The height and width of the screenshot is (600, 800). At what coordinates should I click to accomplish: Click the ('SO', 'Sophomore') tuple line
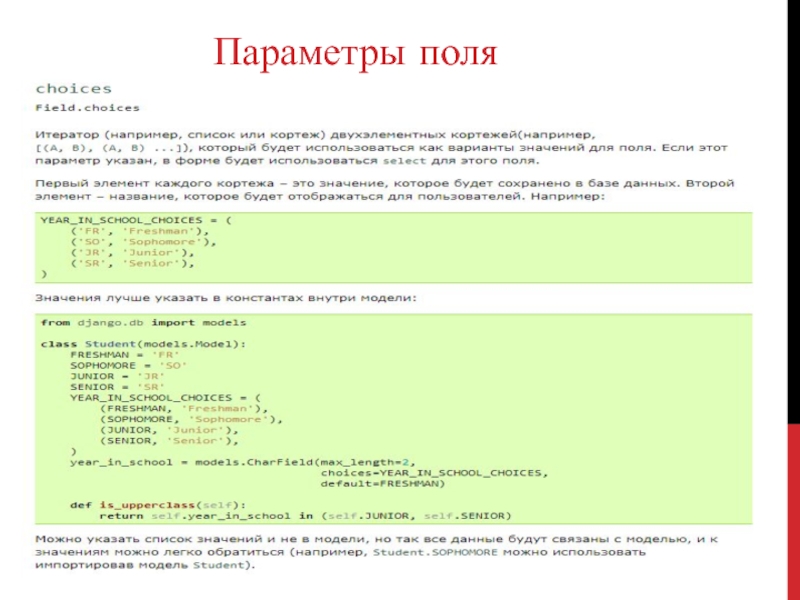(141, 241)
